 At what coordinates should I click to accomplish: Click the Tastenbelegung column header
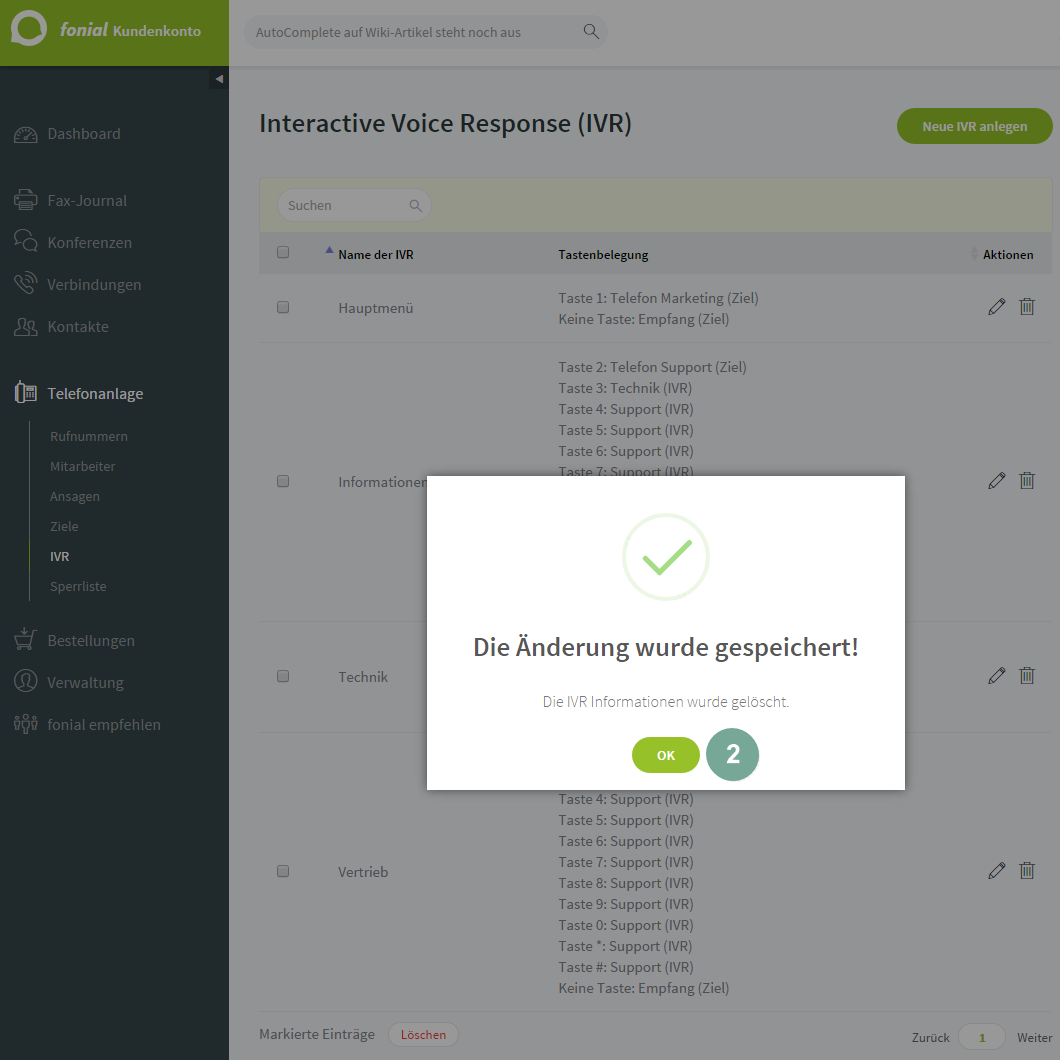point(603,255)
